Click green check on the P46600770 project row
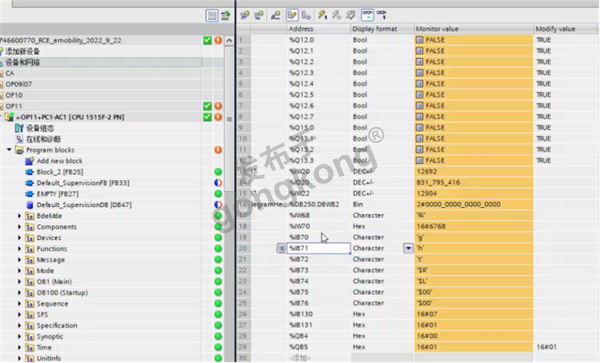The image size is (600, 363). pyautogui.click(x=207, y=40)
